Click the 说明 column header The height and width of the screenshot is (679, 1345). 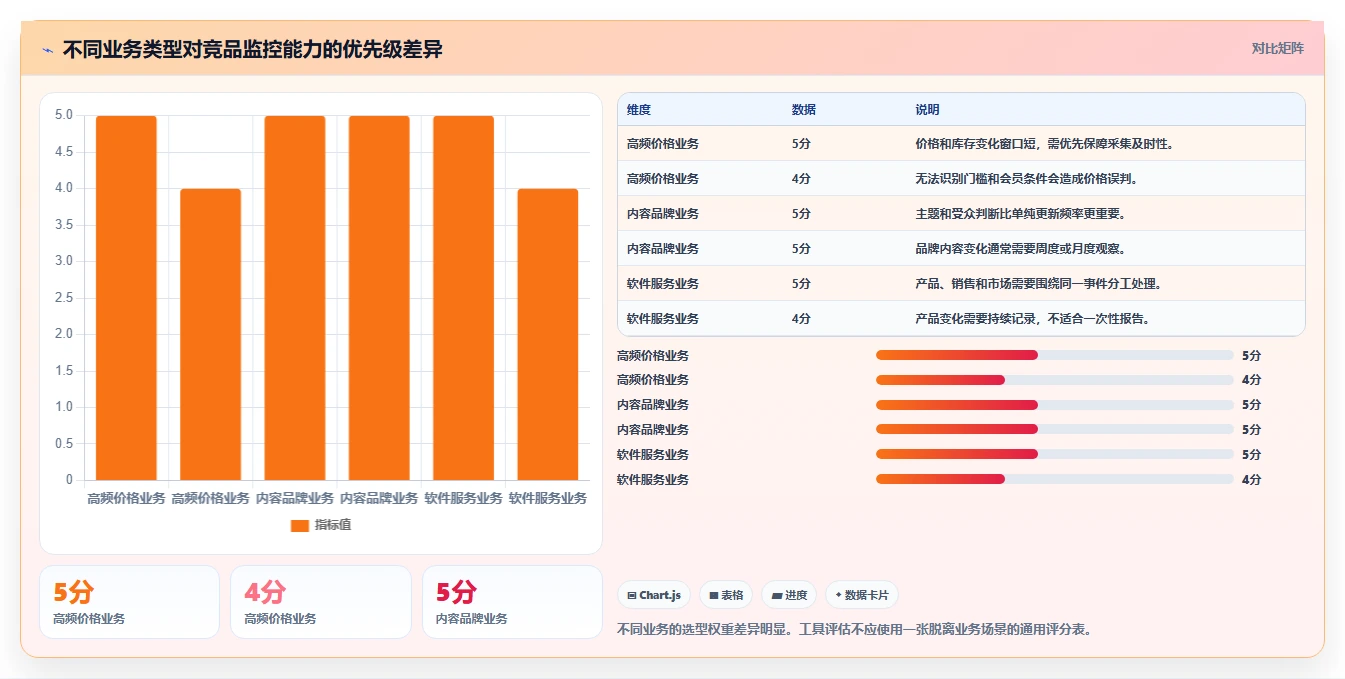[928, 110]
